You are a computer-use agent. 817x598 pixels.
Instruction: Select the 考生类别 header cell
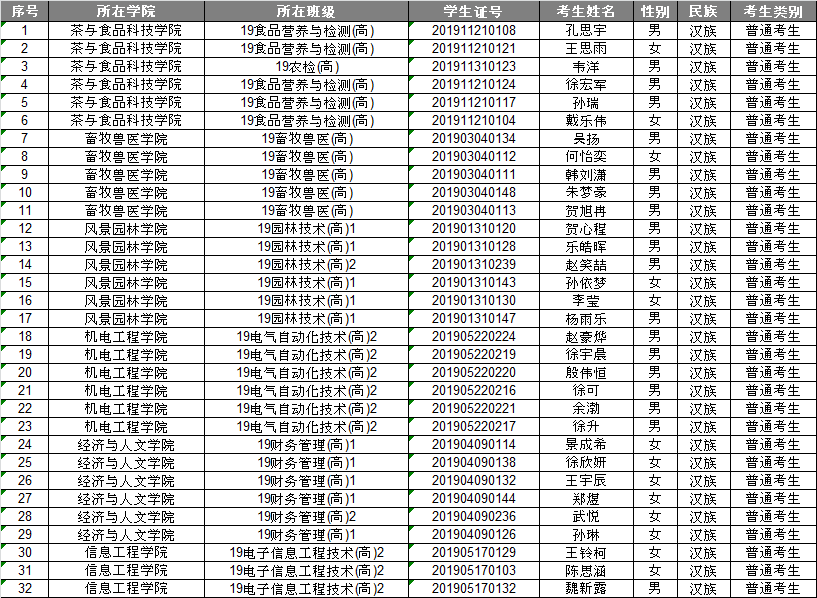tap(772, 12)
